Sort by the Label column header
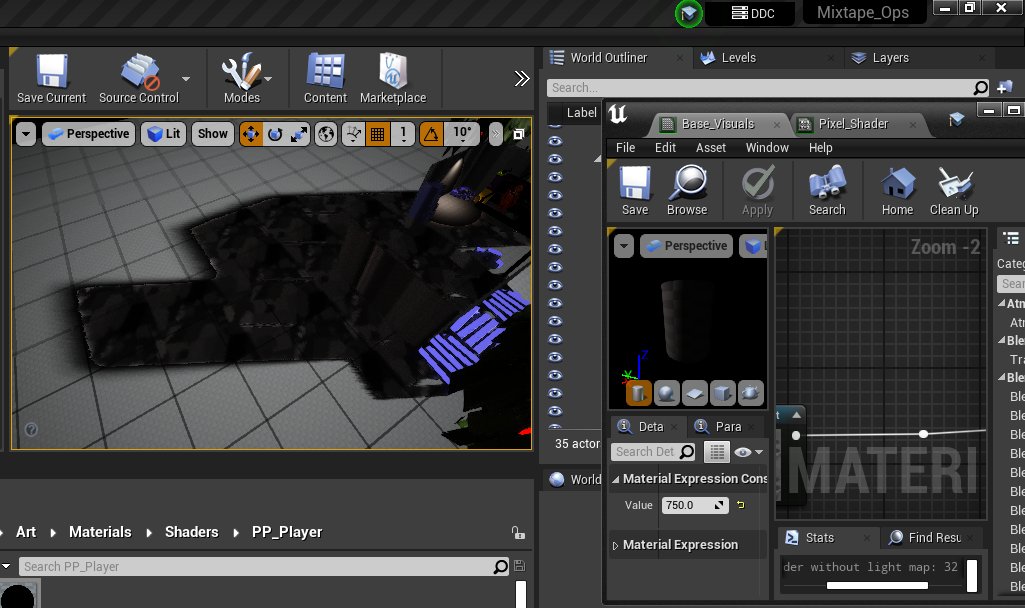Viewport: 1025px width, 608px height. pyautogui.click(x=581, y=112)
